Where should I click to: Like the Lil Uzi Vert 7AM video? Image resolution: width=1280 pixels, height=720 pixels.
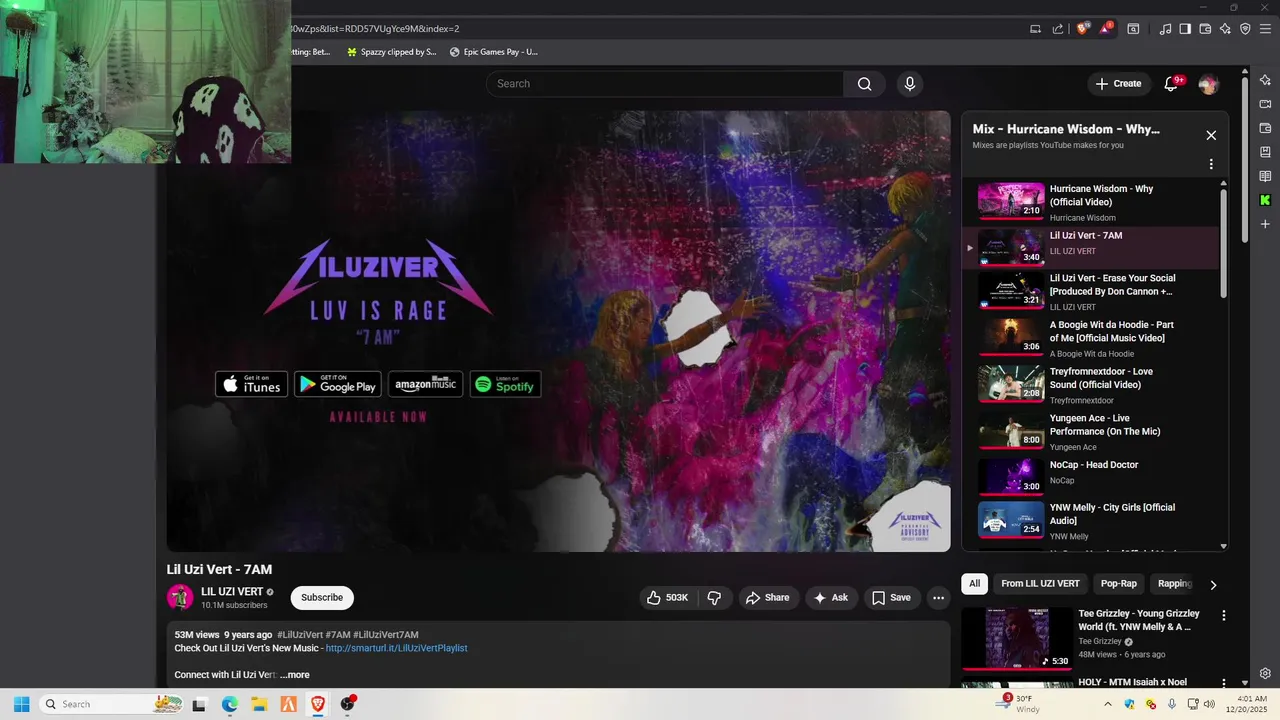coord(667,598)
